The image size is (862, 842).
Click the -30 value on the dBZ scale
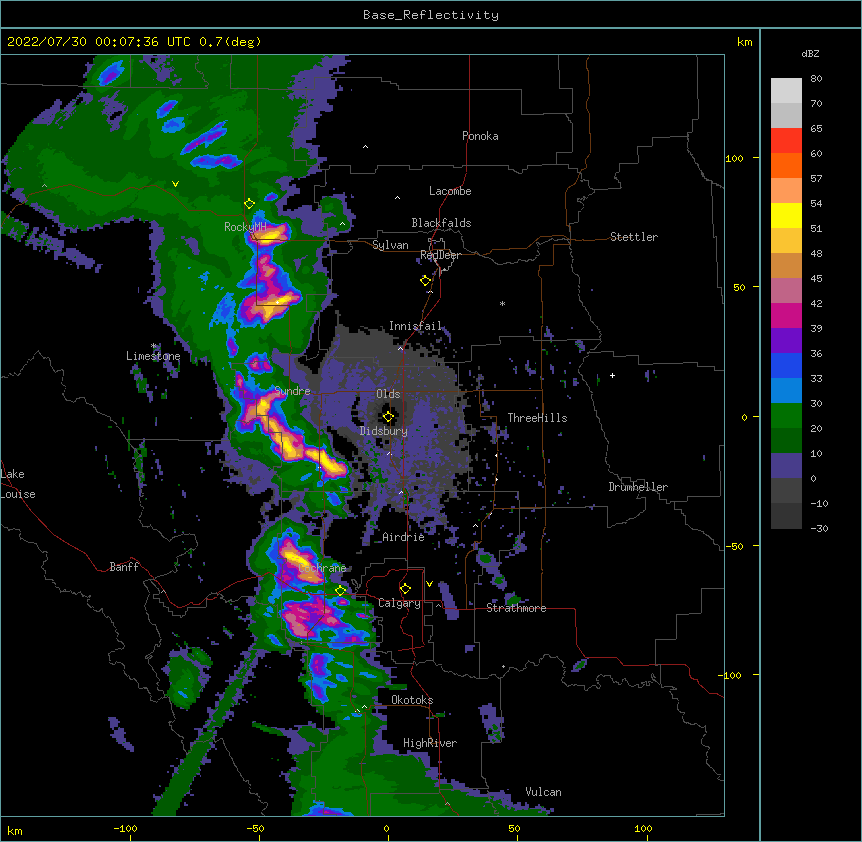point(819,528)
